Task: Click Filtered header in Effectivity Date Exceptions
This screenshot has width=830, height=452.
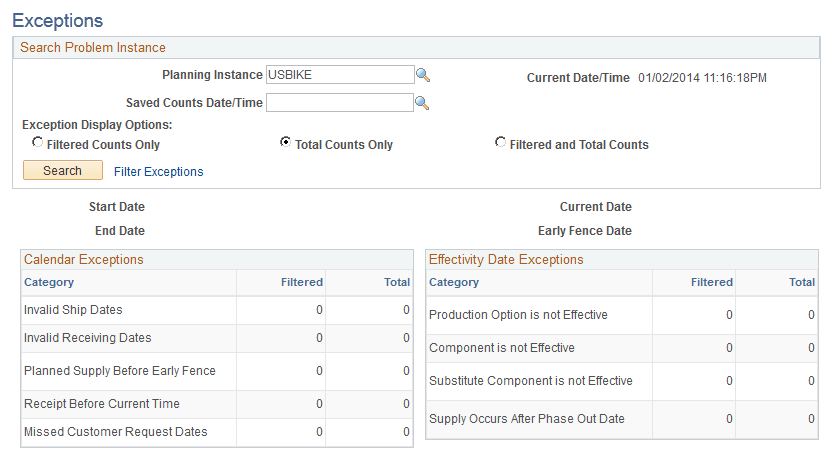Action: [x=711, y=283]
